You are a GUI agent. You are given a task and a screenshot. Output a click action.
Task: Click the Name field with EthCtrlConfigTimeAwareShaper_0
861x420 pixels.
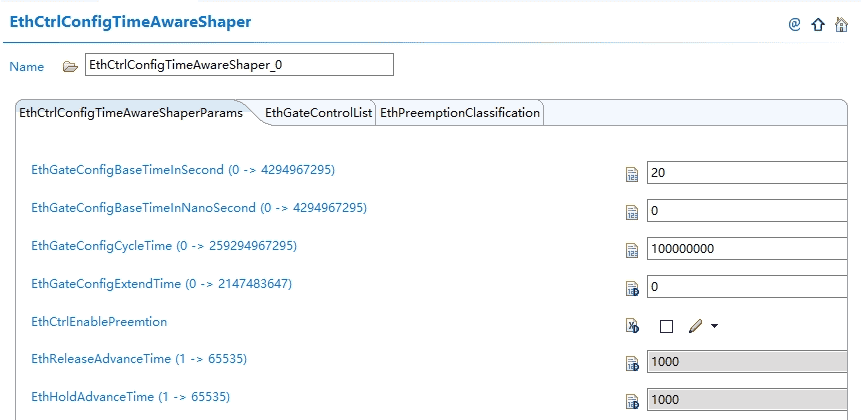[x=239, y=65]
